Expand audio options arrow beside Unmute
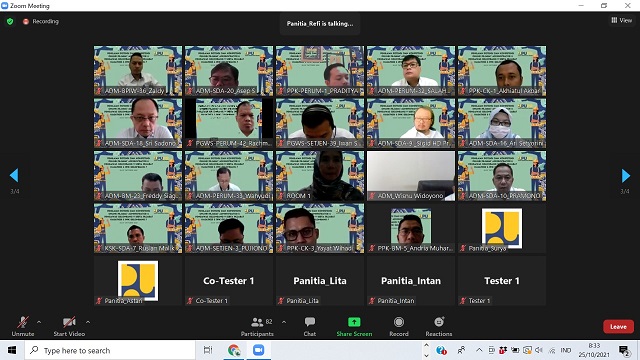 [39, 322]
